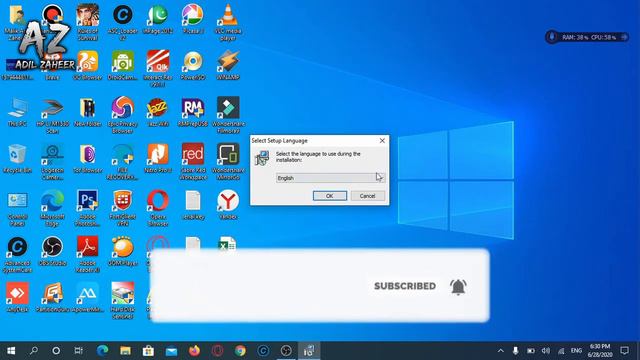
Task: Open Epic Privacy Browser shortcut
Action: tap(122, 116)
